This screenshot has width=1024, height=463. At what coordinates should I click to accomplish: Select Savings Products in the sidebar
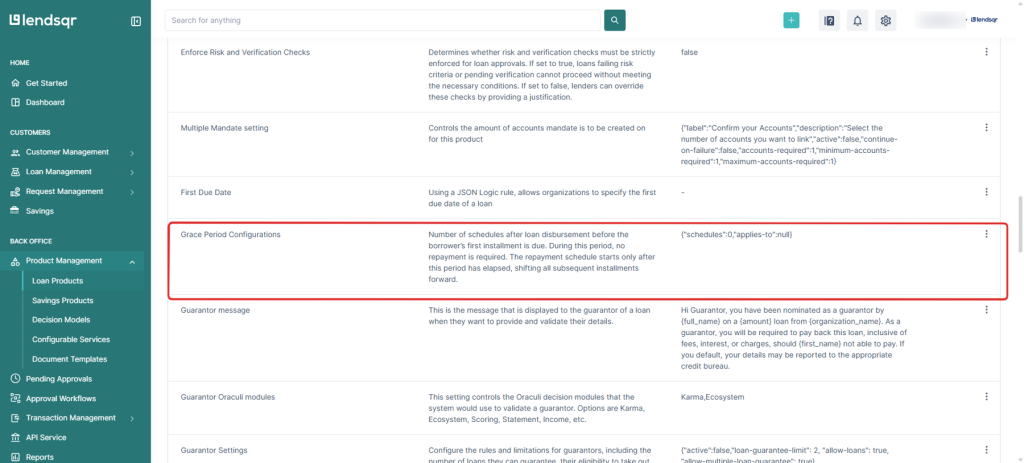click(x=62, y=300)
